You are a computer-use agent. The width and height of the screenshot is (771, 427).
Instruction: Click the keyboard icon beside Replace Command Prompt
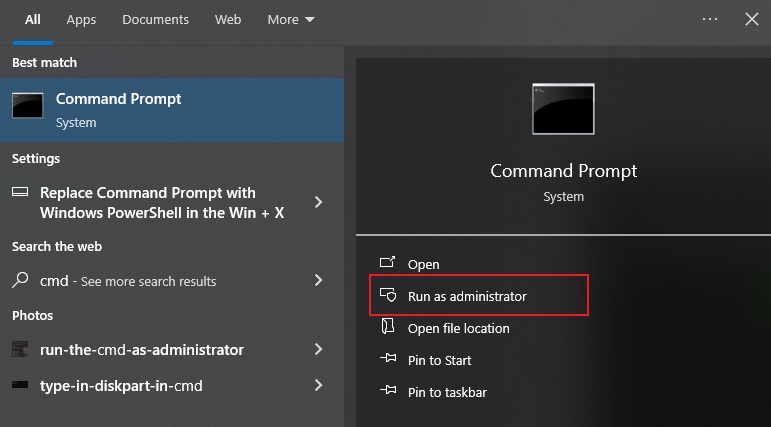point(20,192)
